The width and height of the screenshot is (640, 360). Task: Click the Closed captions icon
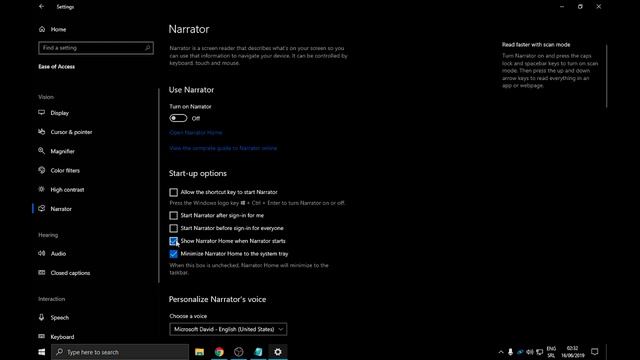point(42,273)
